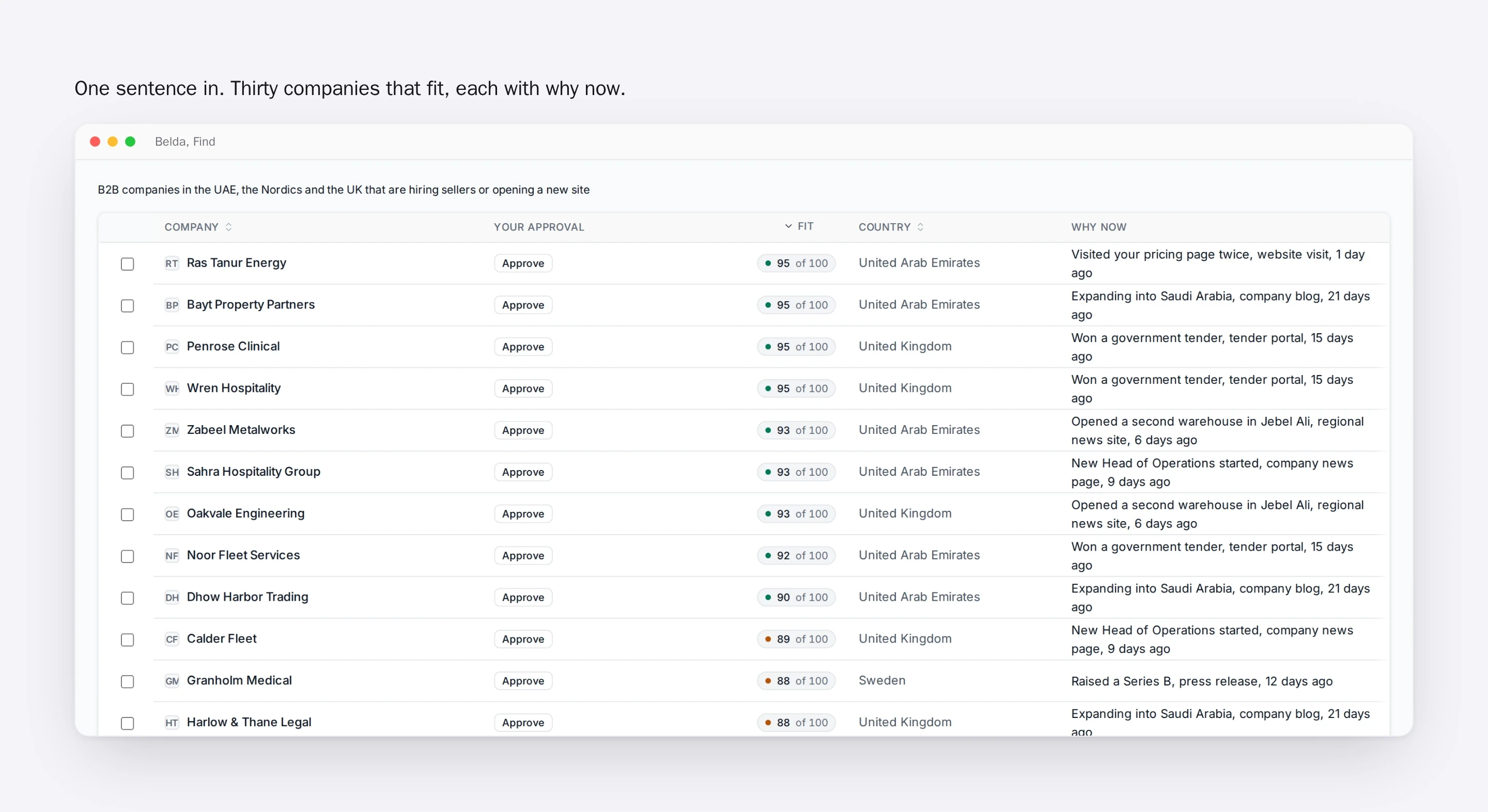Screen dimensions: 1488x812
Task: Click the OE avatar for Oakvale Engineering
Action: tap(172, 514)
